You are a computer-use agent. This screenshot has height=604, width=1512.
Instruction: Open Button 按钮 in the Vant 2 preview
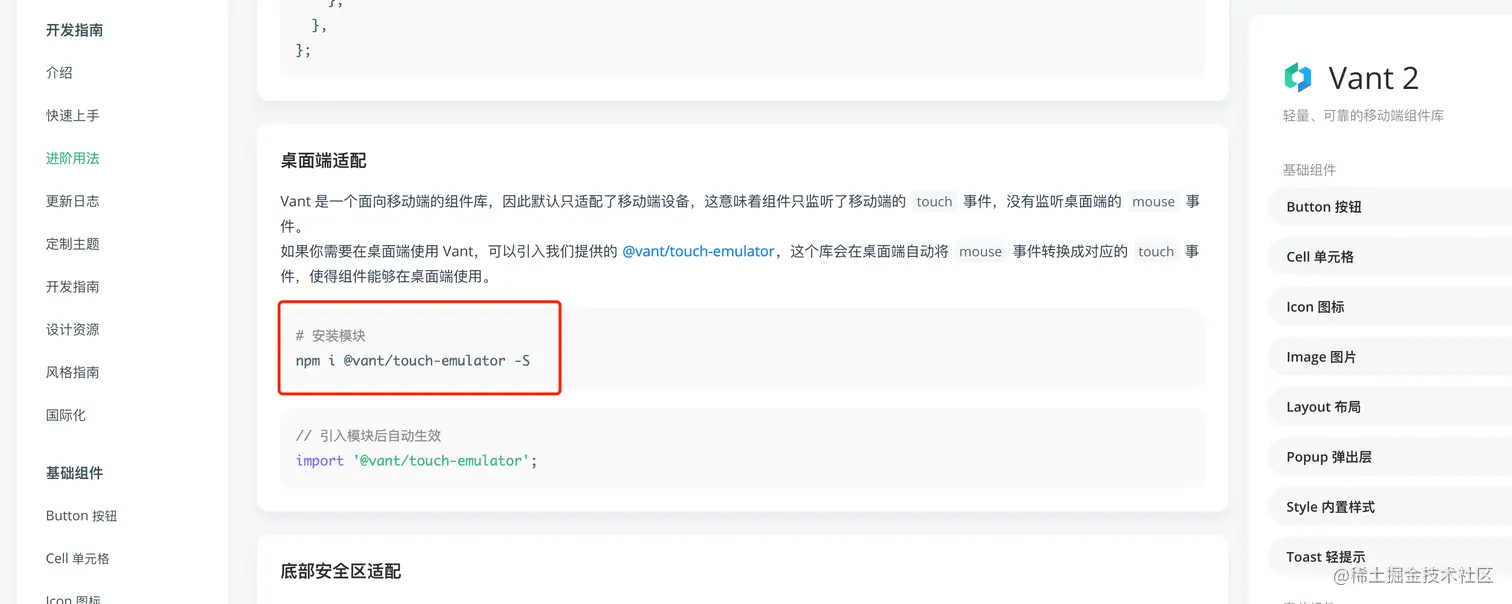[x=1390, y=207]
